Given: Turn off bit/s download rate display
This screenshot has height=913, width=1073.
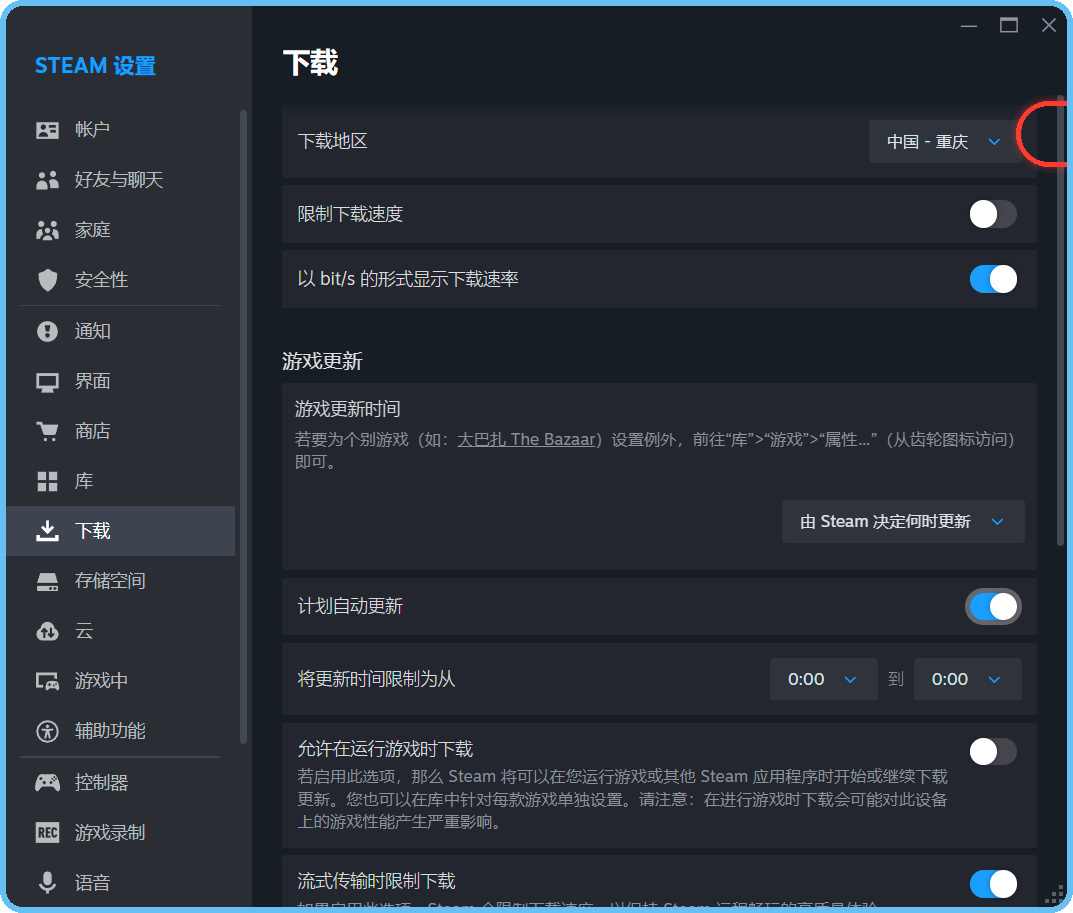Looking at the screenshot, I should pyautogui.click(x=993, y=279).
